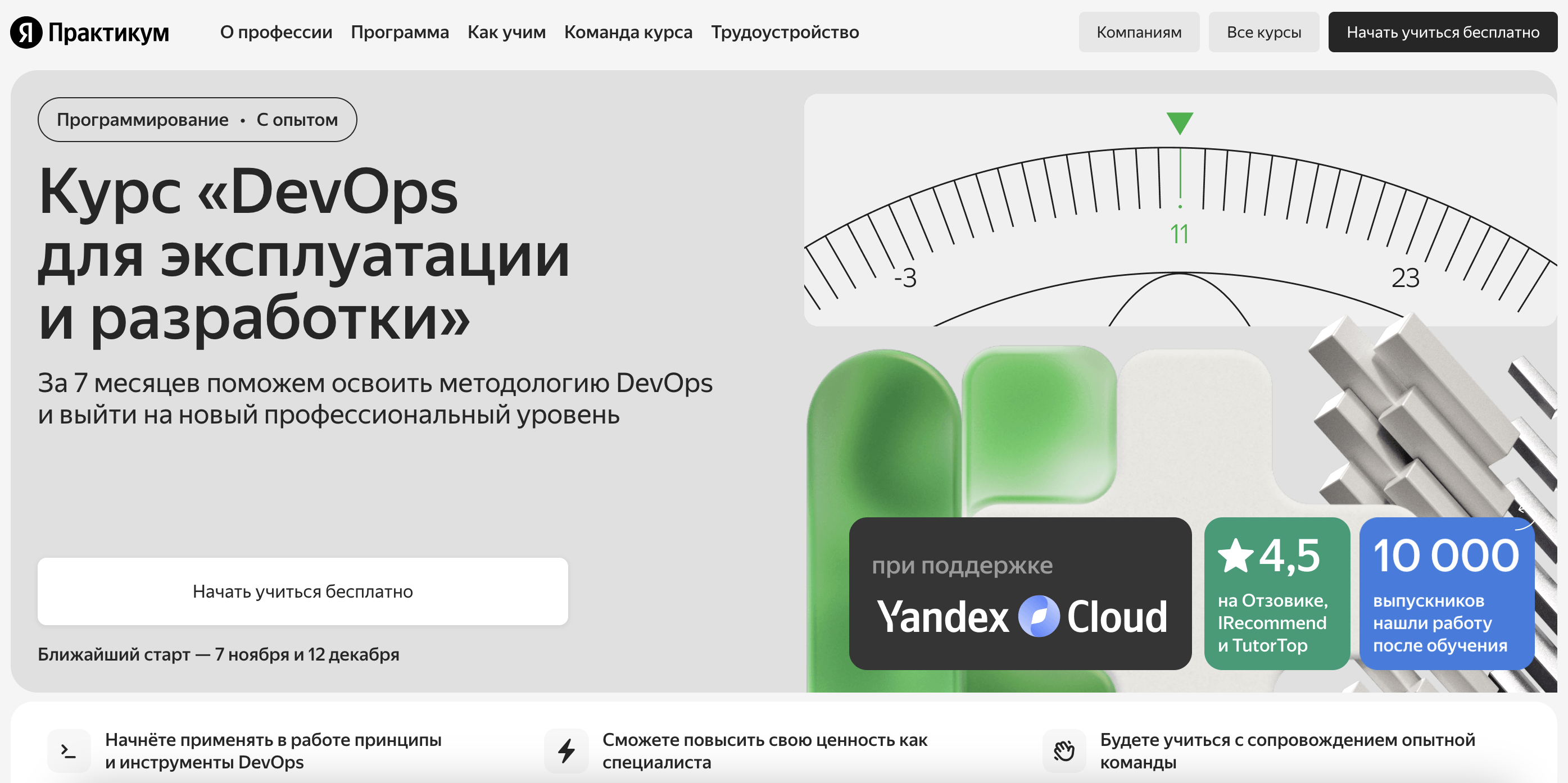Viewport: 1568px width, 783px height.
Task: Click Будете учиться с сопровождением text
Action: (x=1288, y=751)
